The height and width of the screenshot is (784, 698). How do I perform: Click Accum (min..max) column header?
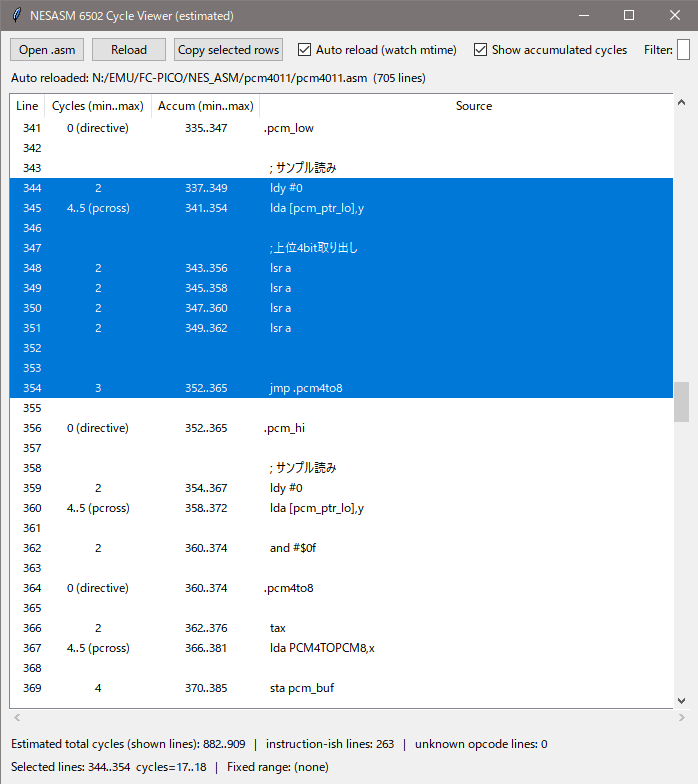pos(206,106)
